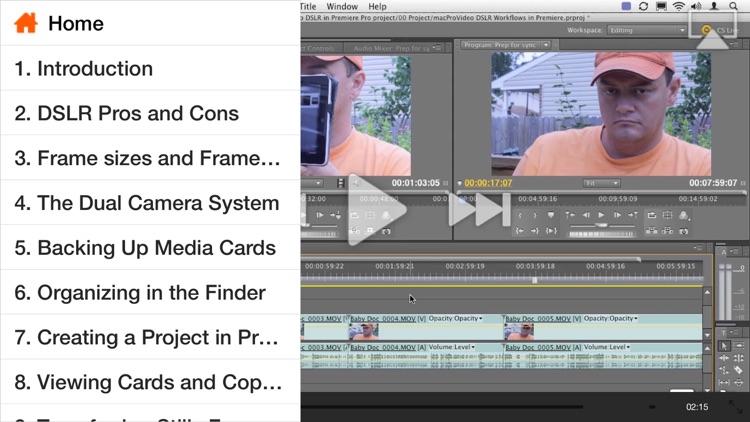The height and width of the screenshot is (422, 750).
Task: Click the Program monitor shuttle slider
Action: point(601,225)
